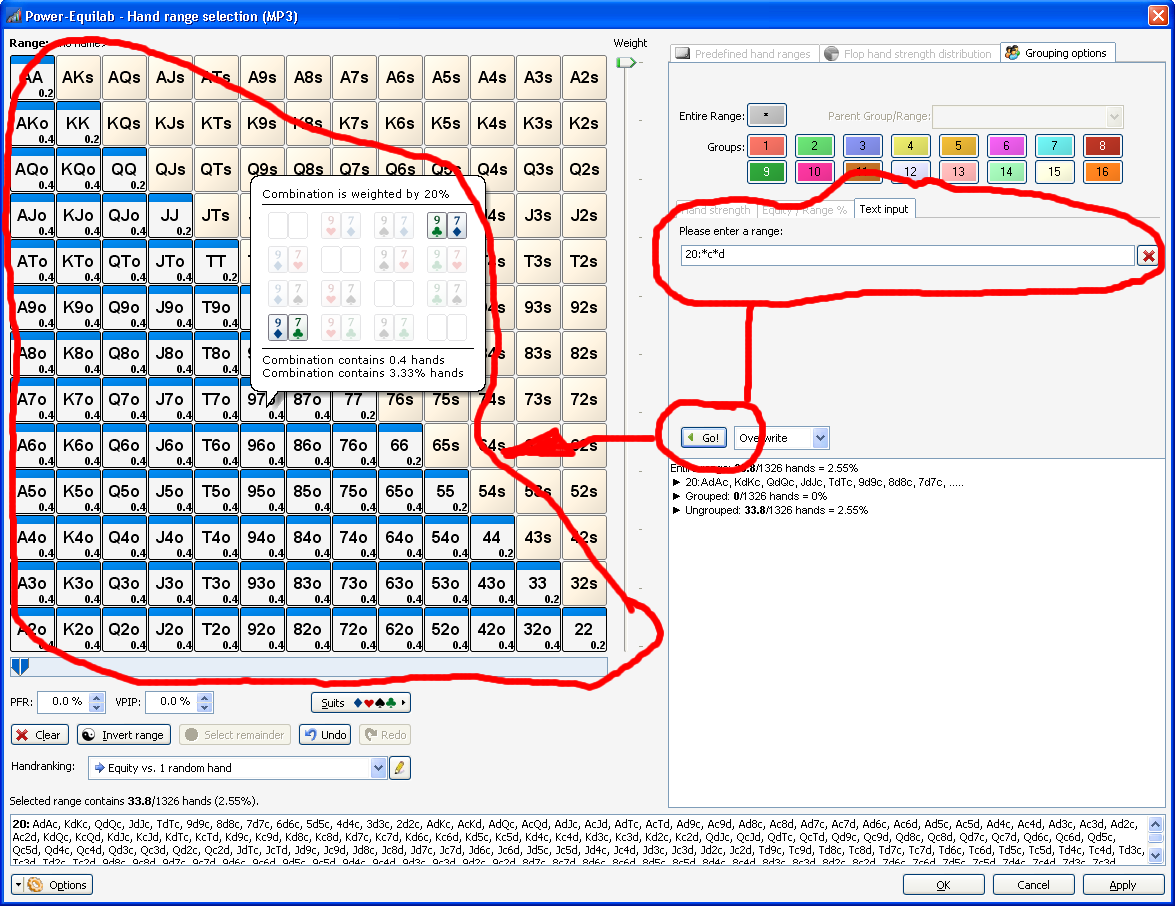The image size is (1175, 906).
Task: Switch to Flop hand strength distribution tab
Action: (x=909, y=54)
